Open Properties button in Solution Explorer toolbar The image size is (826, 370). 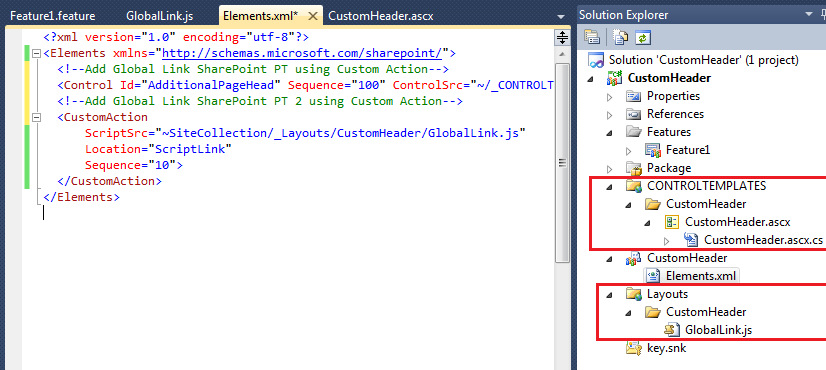[x=592, y=37]
